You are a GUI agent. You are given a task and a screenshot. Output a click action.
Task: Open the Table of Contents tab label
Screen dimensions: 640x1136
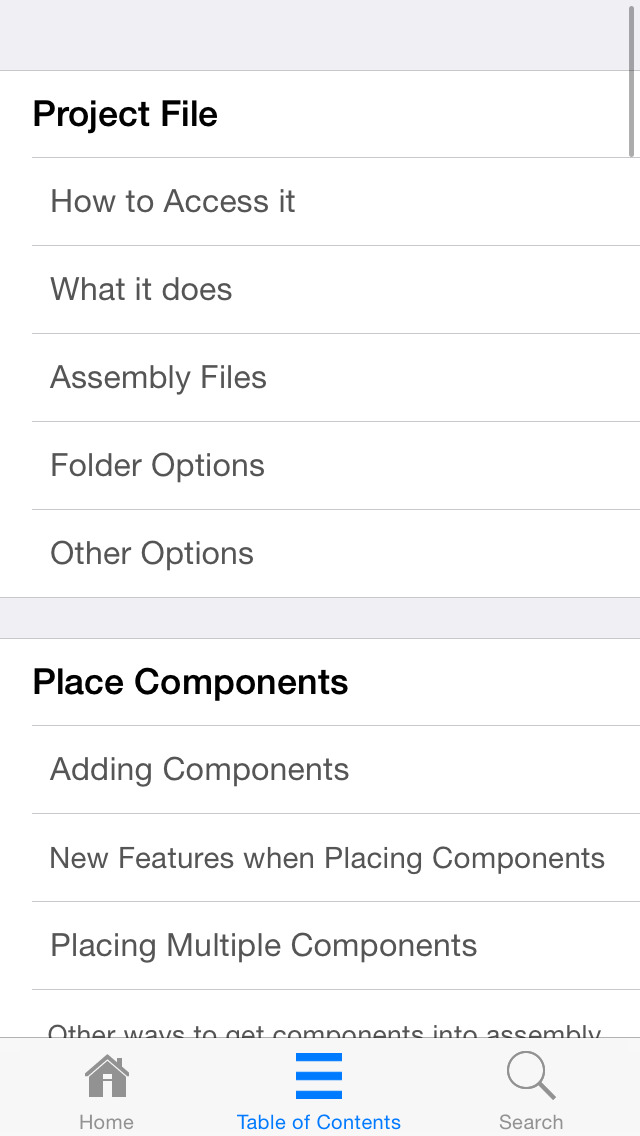click(319, 1122)
